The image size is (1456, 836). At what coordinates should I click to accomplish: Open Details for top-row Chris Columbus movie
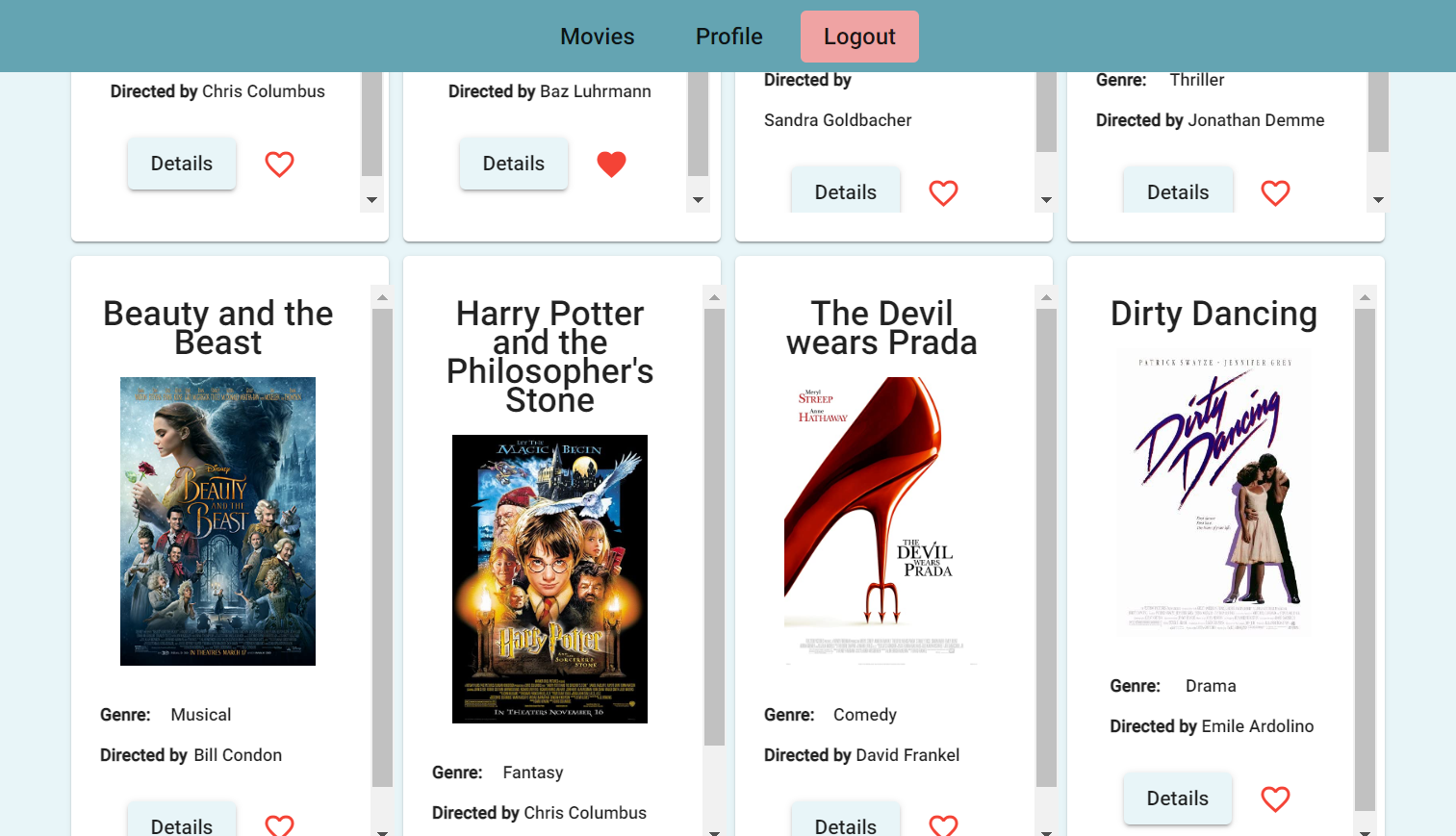point(182,164)
